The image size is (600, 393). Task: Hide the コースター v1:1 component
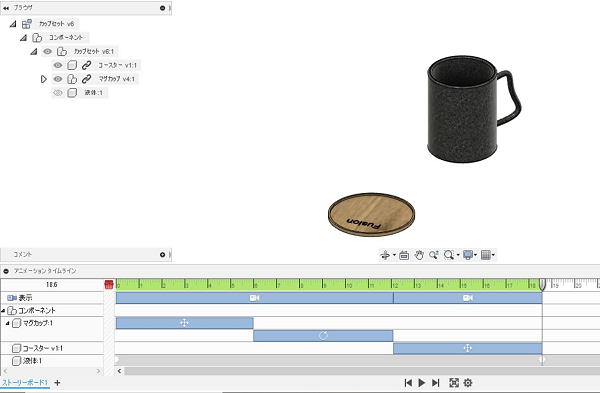tap(58, 65)
